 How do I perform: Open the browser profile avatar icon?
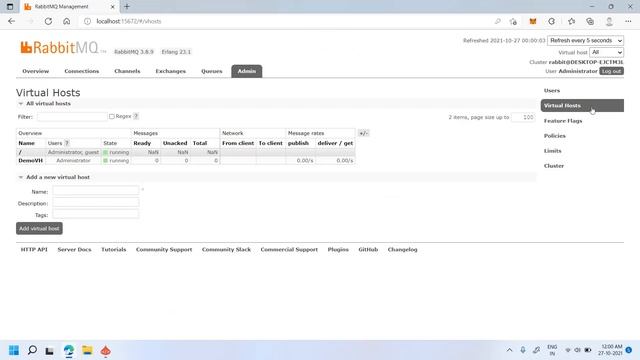tap(609, 21)
